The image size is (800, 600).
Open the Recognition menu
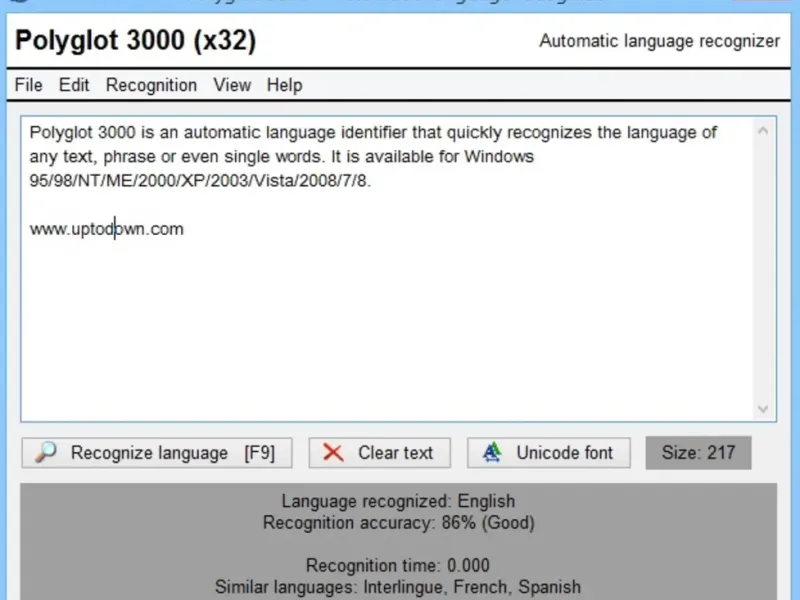[x=152, y=85]
